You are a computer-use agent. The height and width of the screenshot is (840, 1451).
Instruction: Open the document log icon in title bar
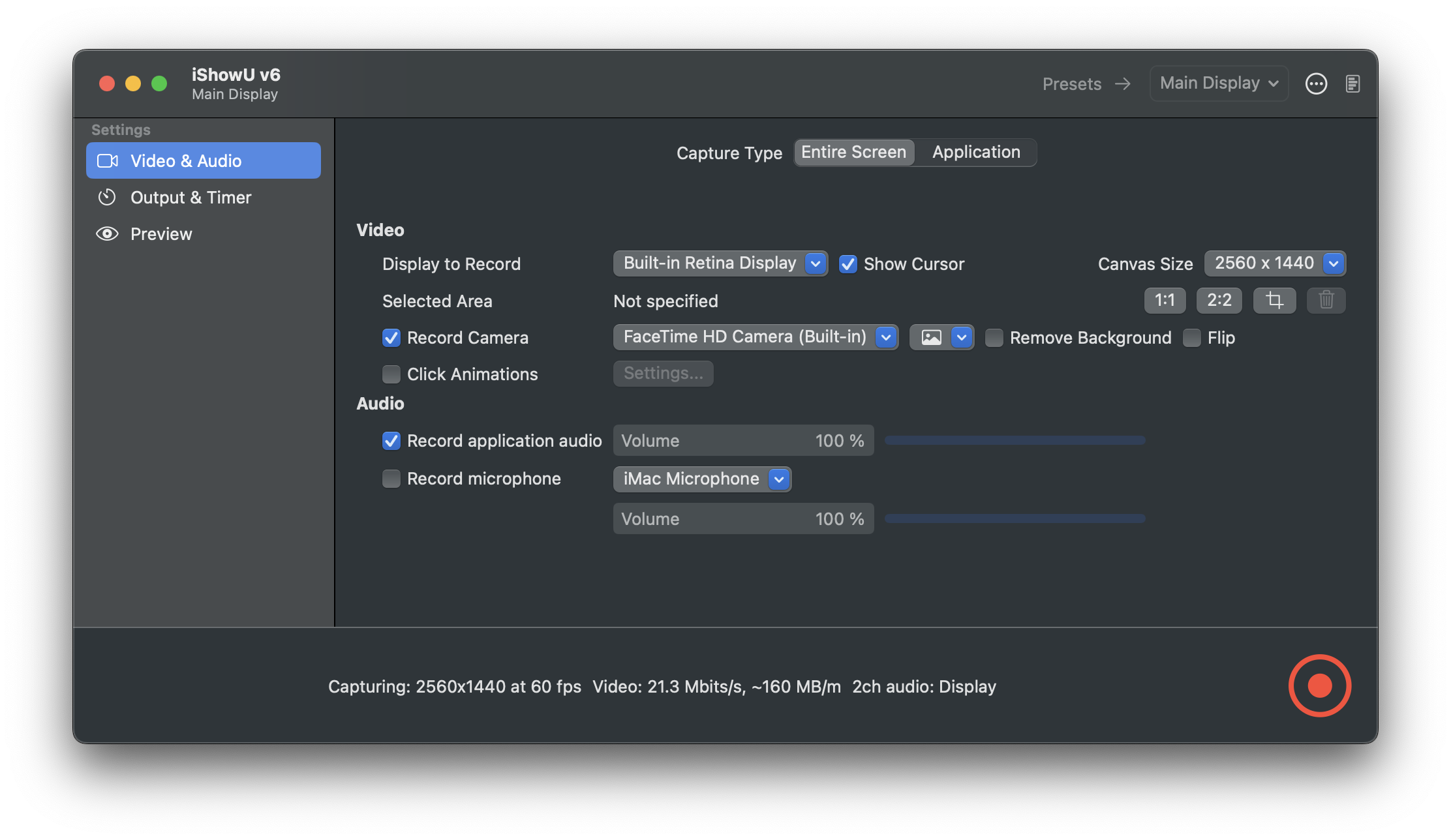1352,83
